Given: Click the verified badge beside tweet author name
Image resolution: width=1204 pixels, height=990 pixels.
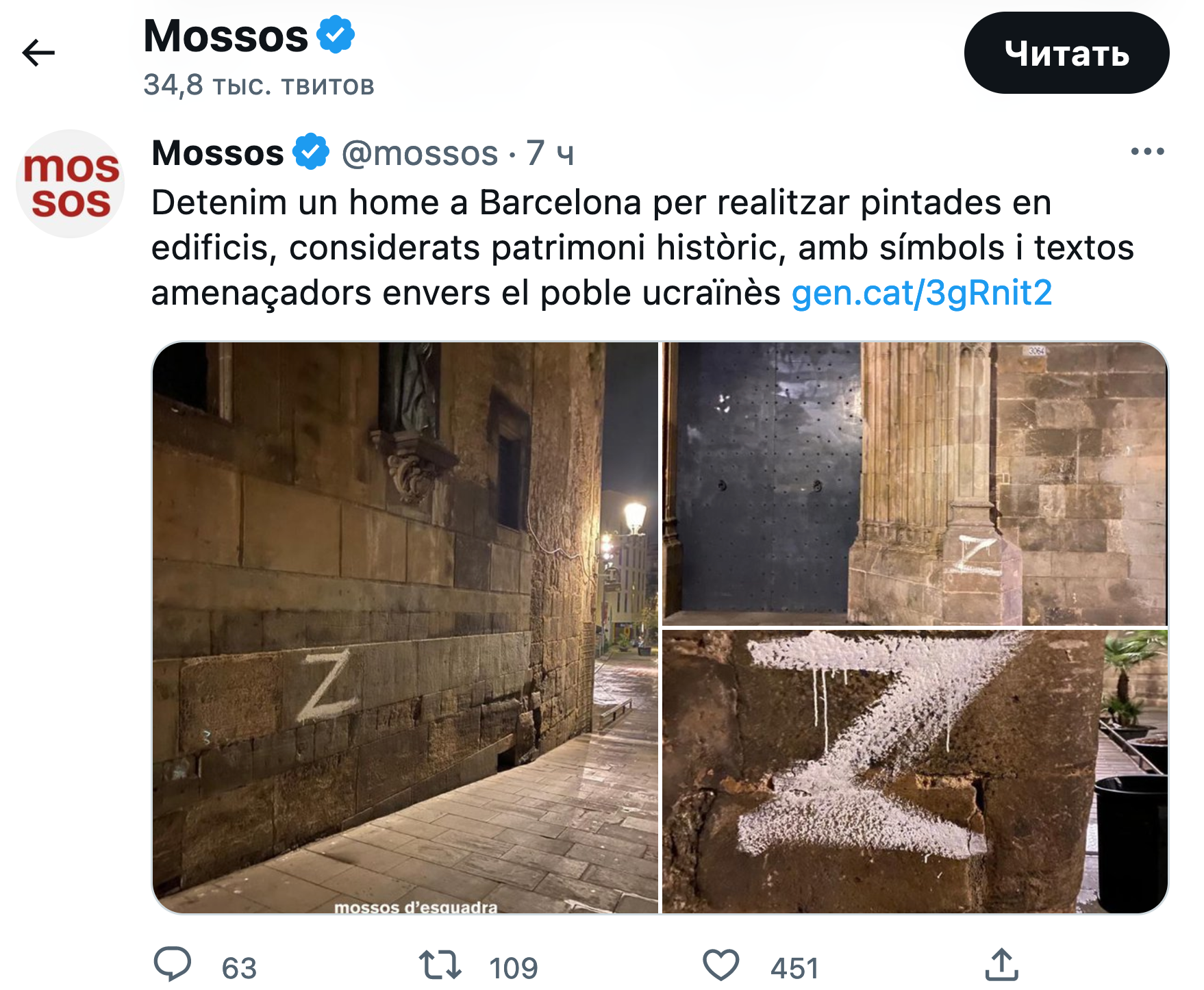Looking at the screenshot, I should (311, 151).
